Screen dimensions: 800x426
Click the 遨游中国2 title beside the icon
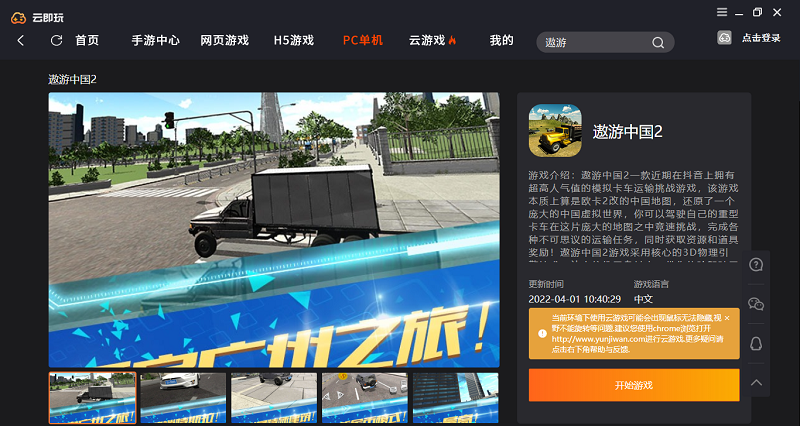(x=628, y=132)
